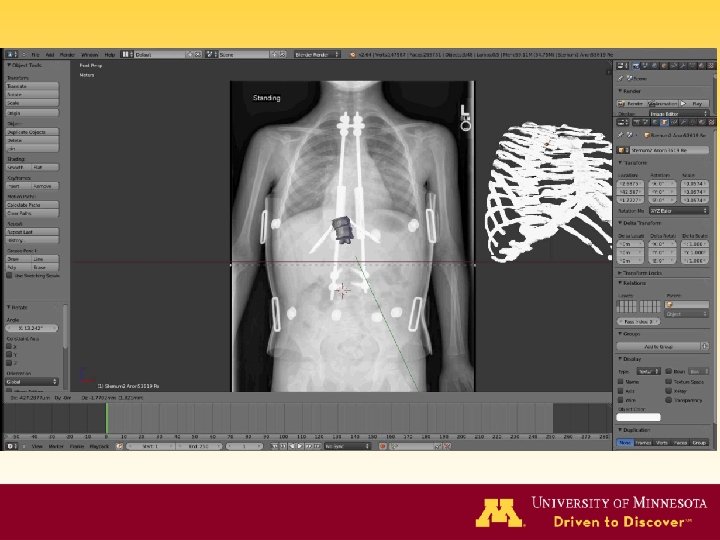Click the Origin button in Object Tools
Viewport: 720px width, 540px height.
32,113
